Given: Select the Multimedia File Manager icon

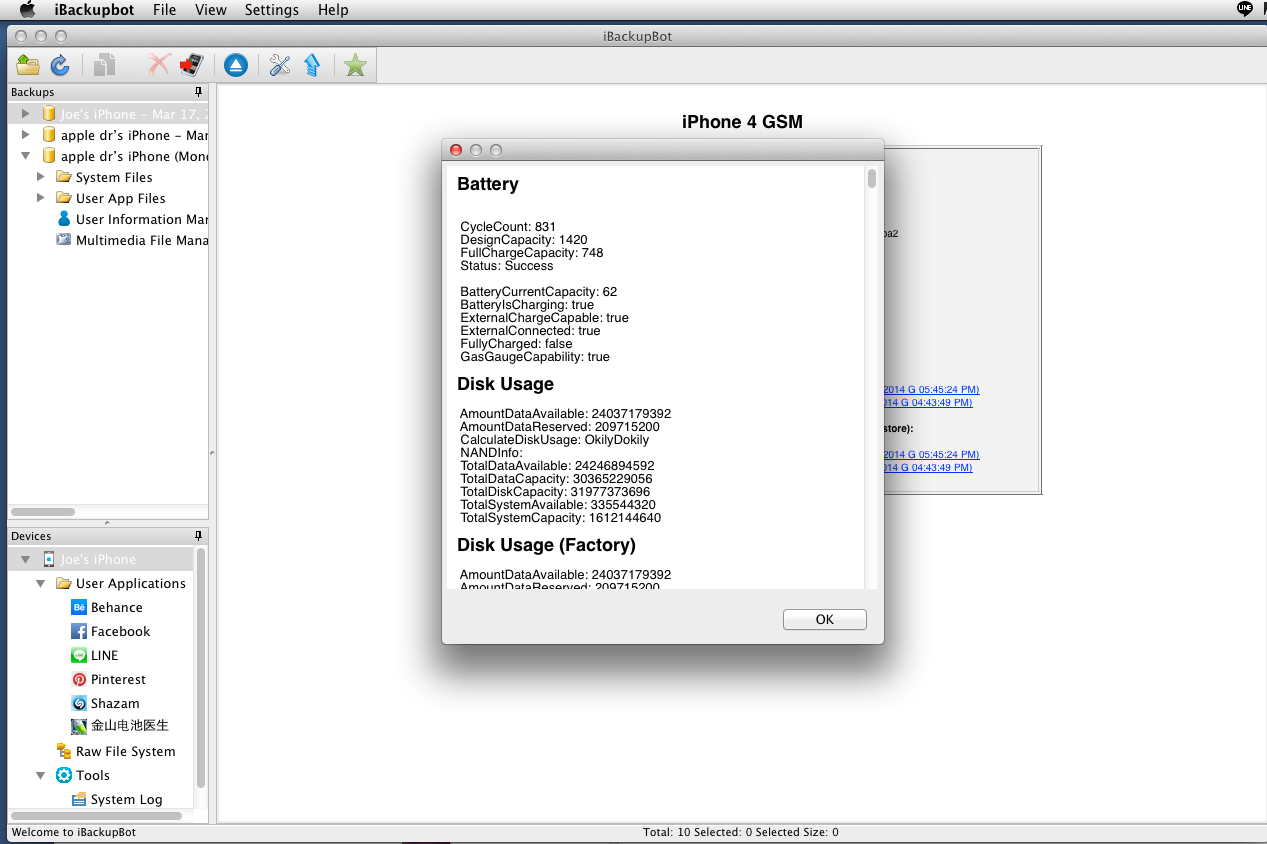Looking at the screenshot, I should pos(64,240).
